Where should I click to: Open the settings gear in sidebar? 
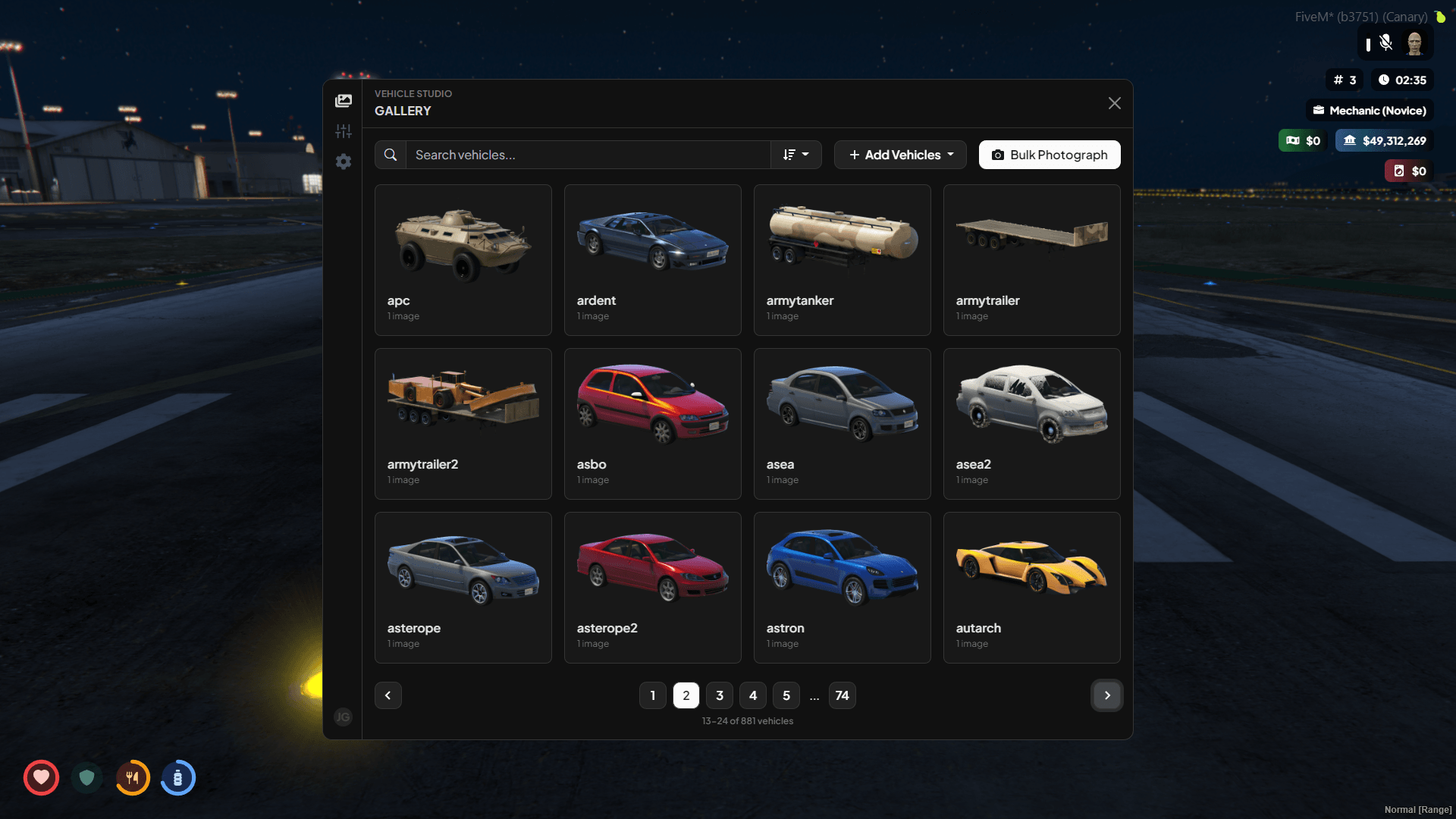[x=344, y=162]
